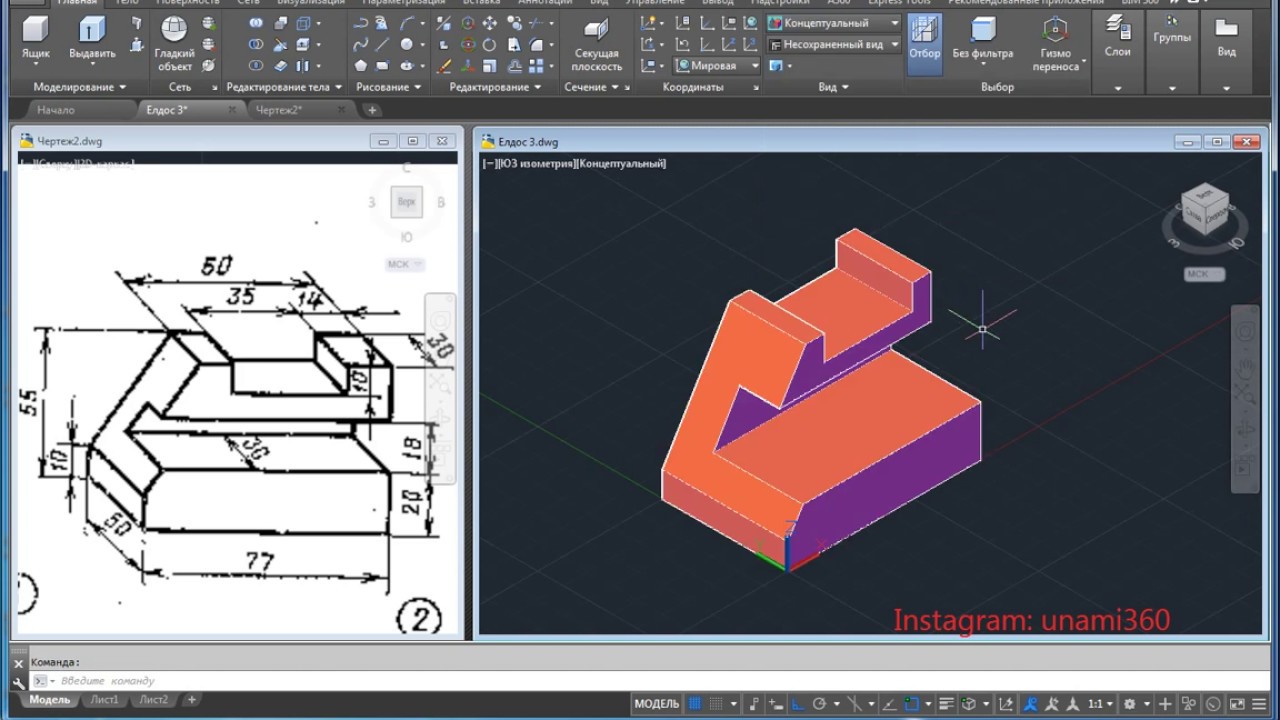
Task: Click the [Концептуальный] viewport style label
Action: click(x=622, y=163)
